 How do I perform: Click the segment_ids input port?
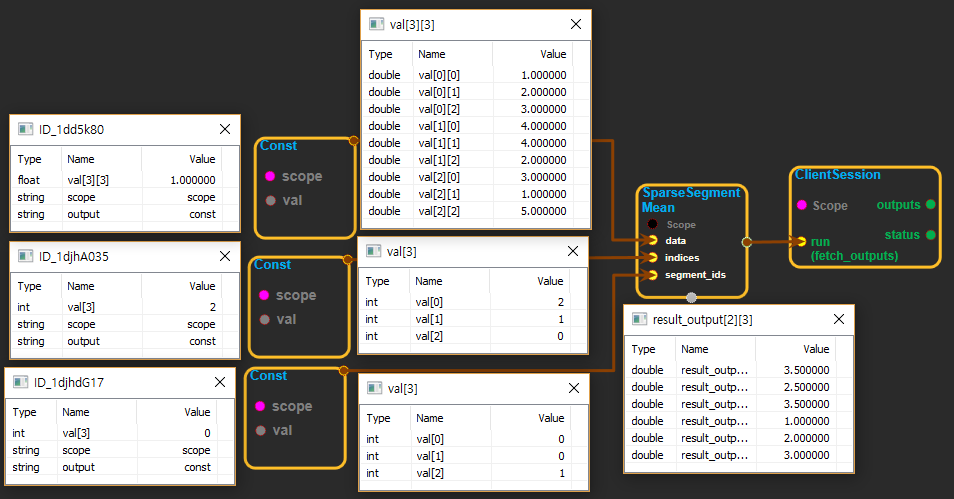[653, 275]
